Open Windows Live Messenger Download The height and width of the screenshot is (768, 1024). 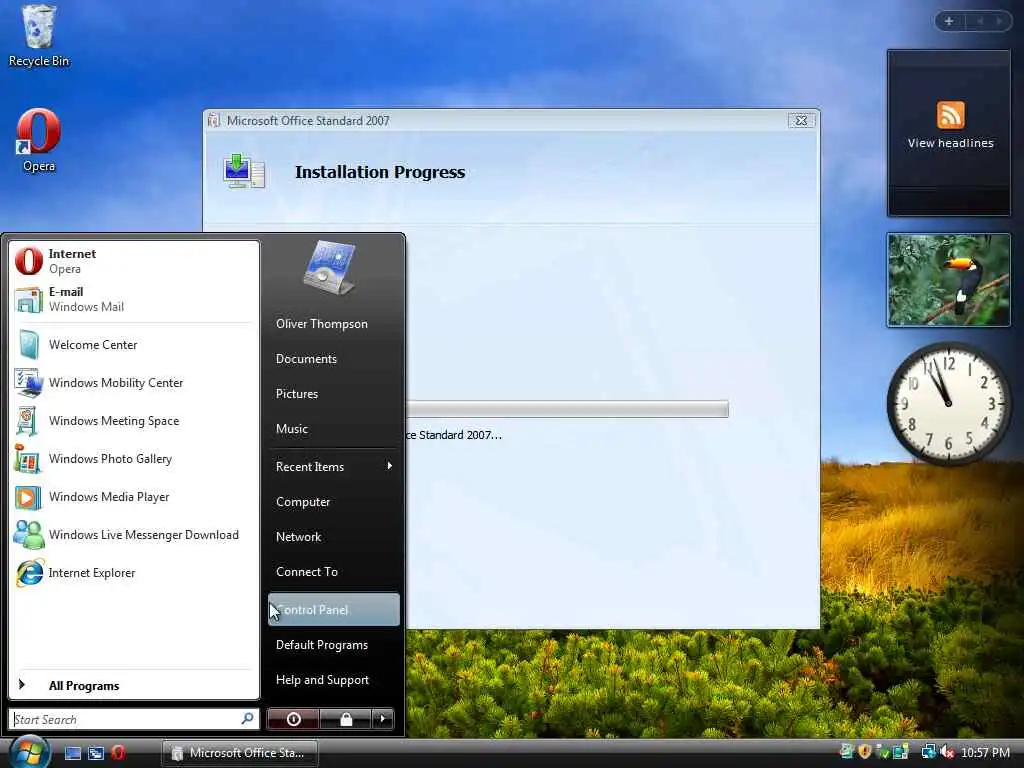coord(134,534)
